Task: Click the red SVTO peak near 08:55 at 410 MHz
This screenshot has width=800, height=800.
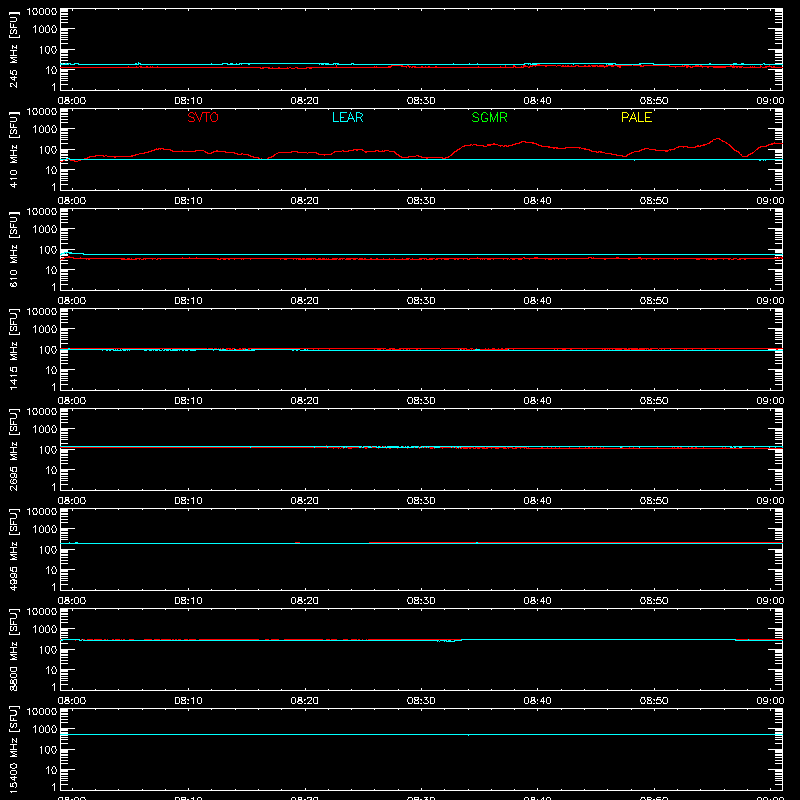Action: click(x=718, y=139)
